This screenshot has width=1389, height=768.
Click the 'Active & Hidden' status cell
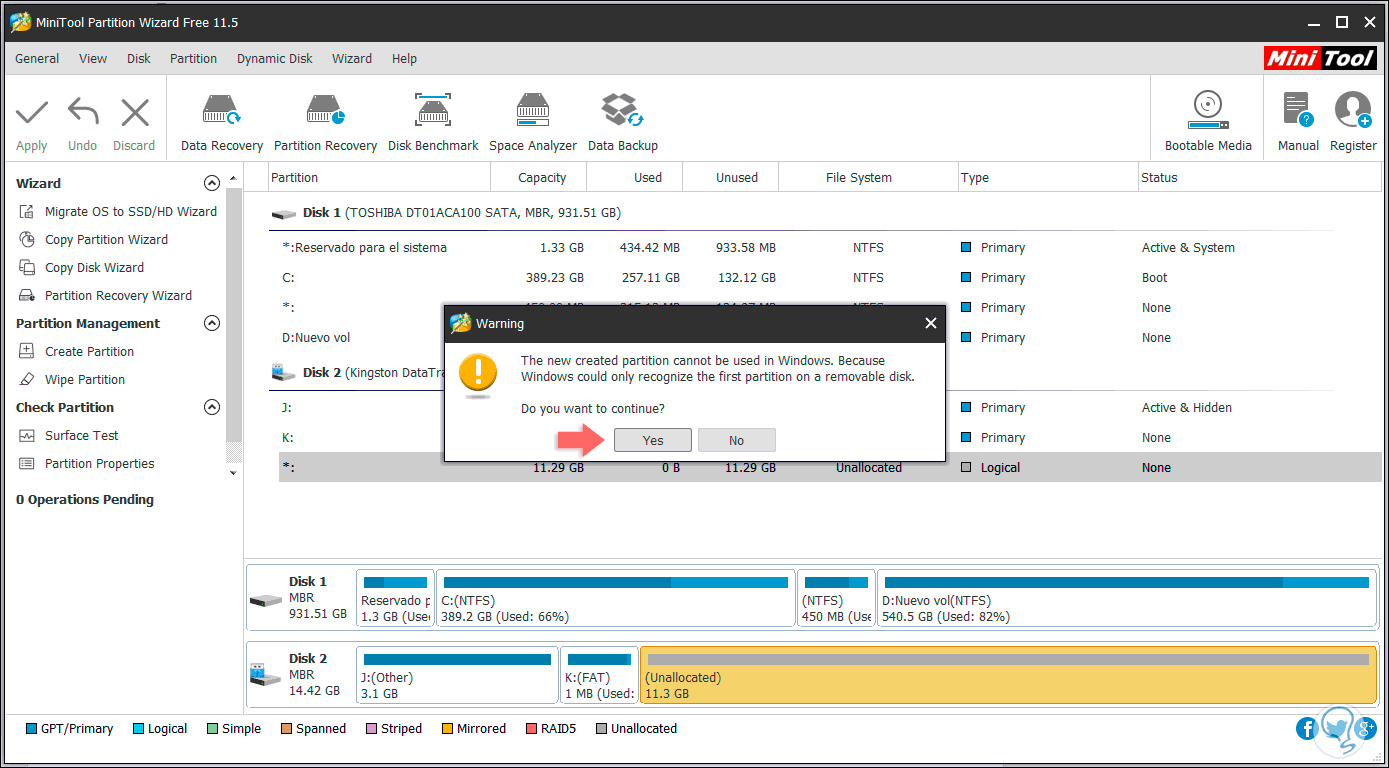click(x=1187, y=408)
